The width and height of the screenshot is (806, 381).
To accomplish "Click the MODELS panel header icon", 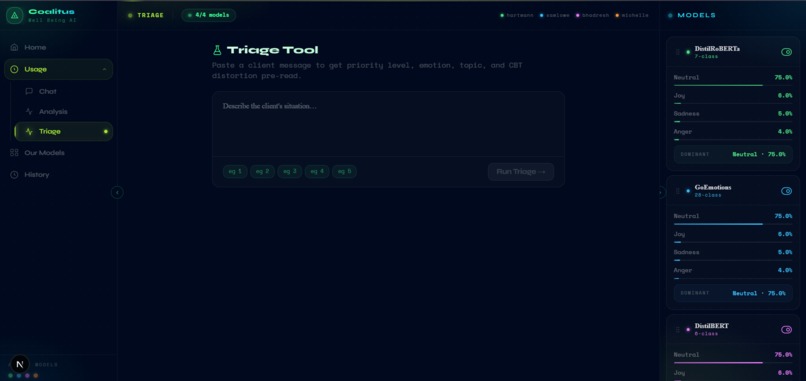I will [x=670, y=15].
